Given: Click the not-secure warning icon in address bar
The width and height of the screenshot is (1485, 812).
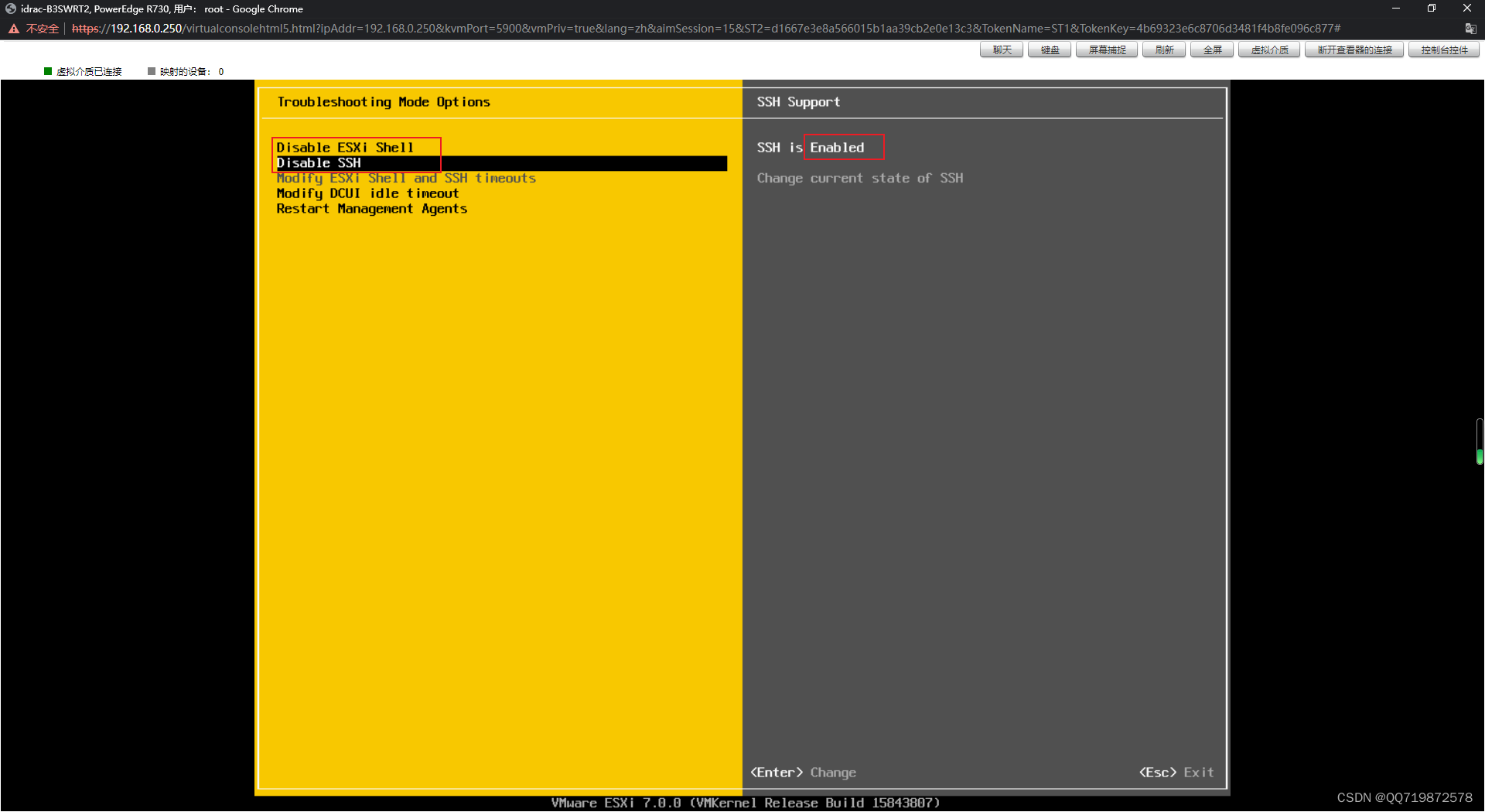Looking at the screenshot, I should point(14,29).
